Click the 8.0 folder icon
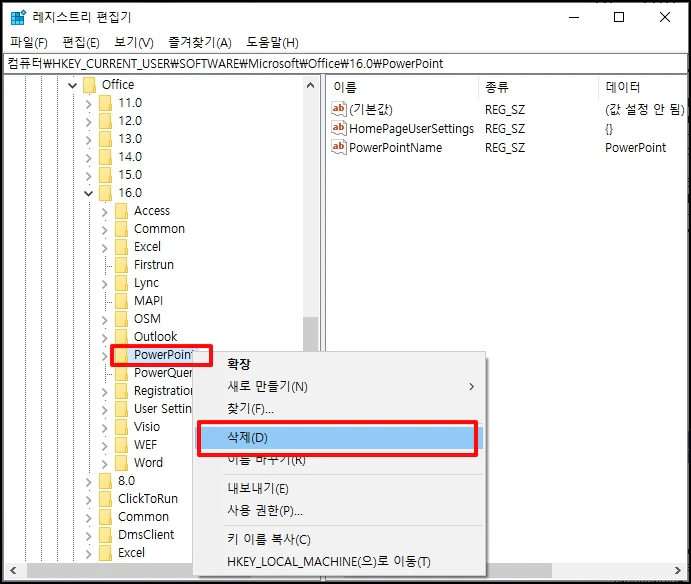 click(x=105, y=481)
